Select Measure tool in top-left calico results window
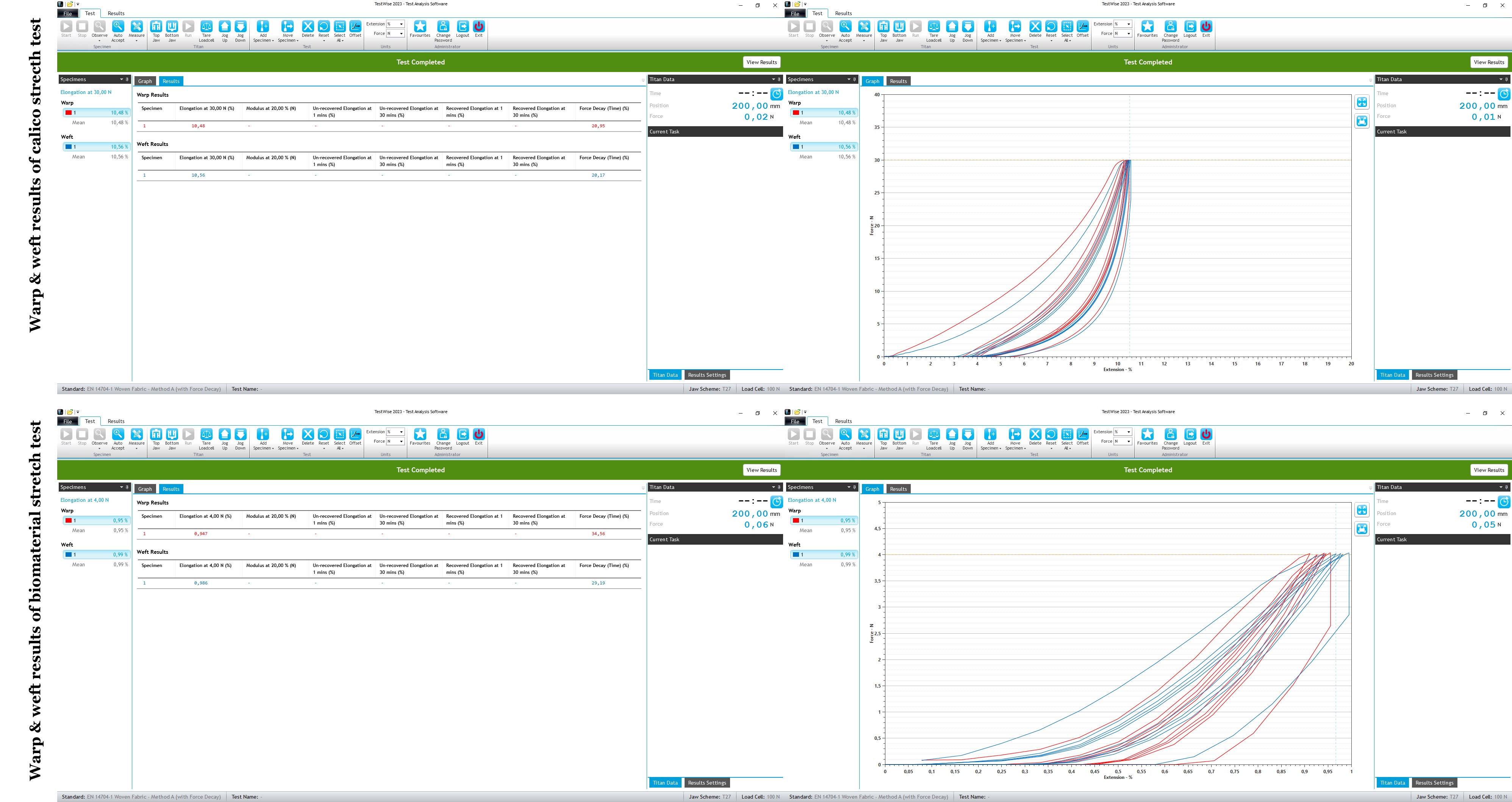1512x802 pixels. (137, 27)
